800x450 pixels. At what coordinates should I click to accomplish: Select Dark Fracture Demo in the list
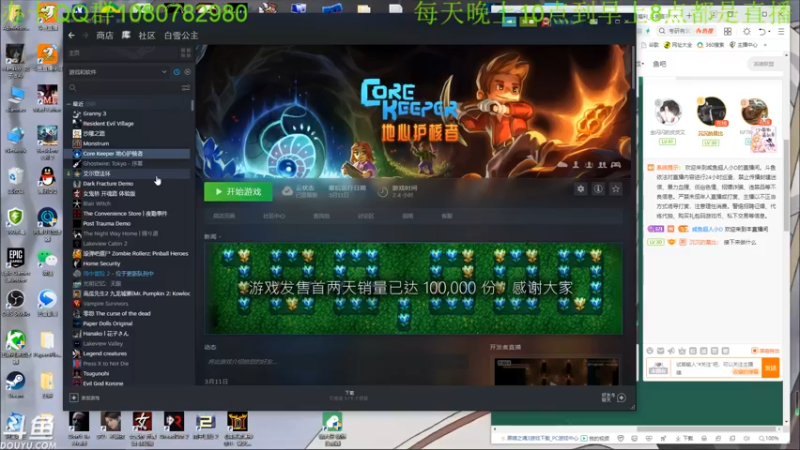(108, 184)
